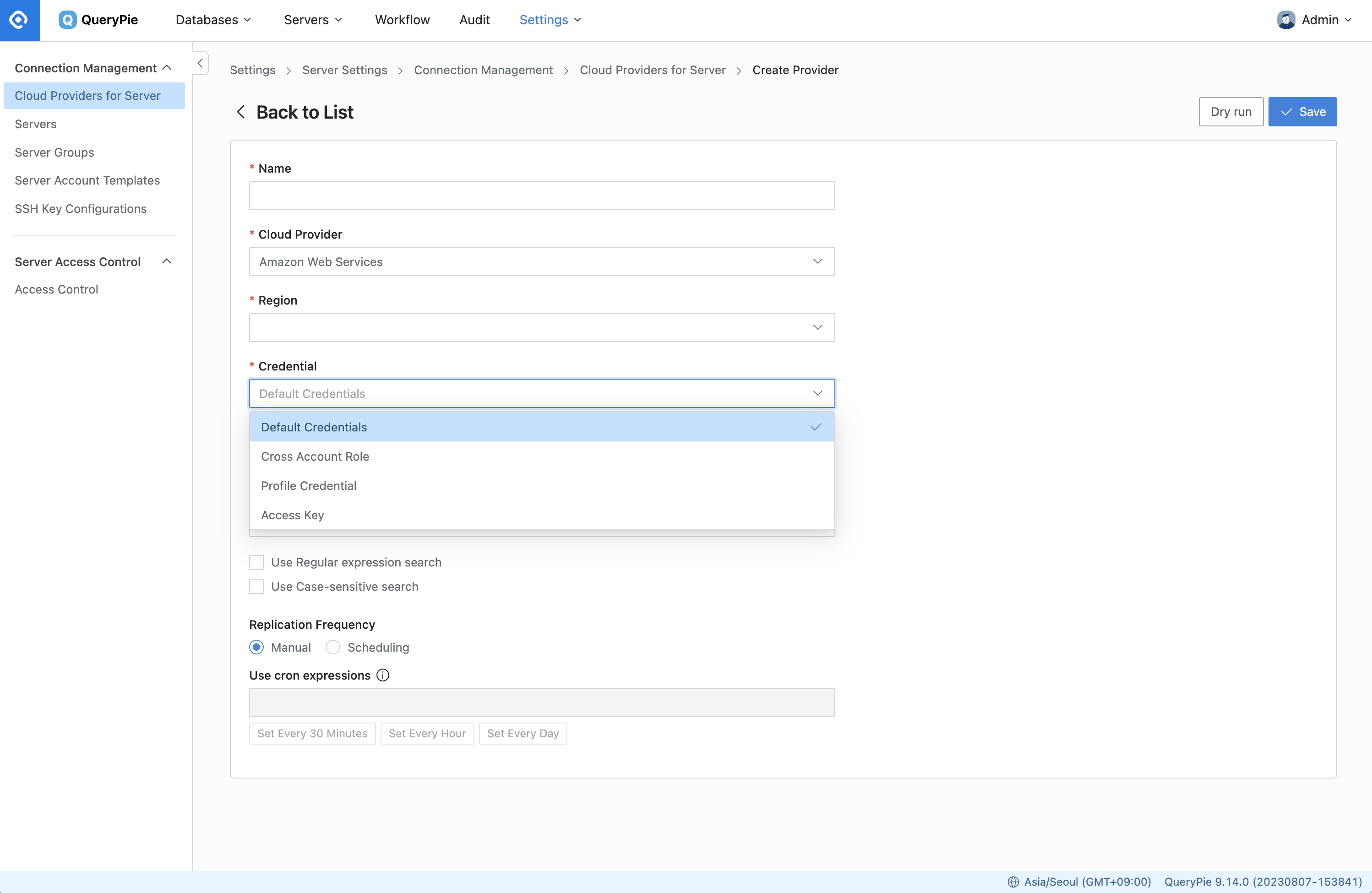Click QueryPie 9.14.0 version text
Viewport: 1372px width, 893px height.
1263,882
